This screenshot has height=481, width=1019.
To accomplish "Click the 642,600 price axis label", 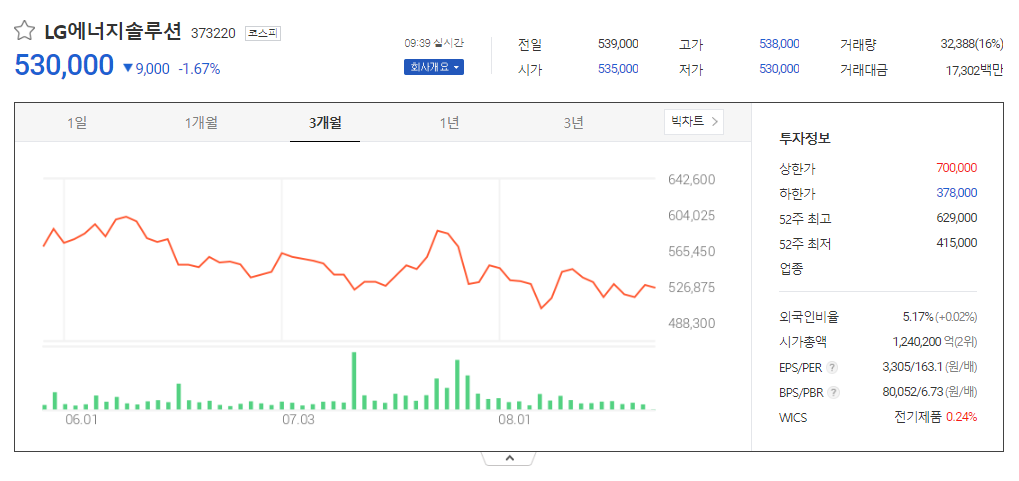I will tap(691, 179).
